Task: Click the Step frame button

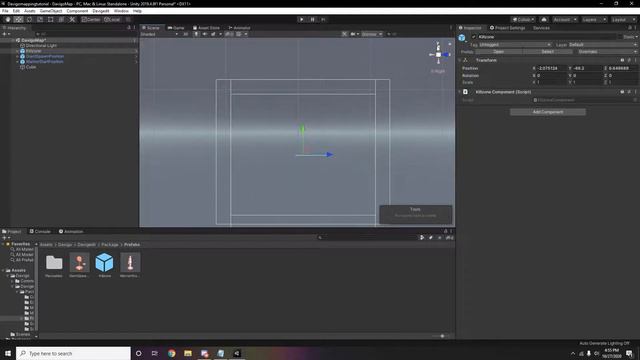Action: click(323, 19)
